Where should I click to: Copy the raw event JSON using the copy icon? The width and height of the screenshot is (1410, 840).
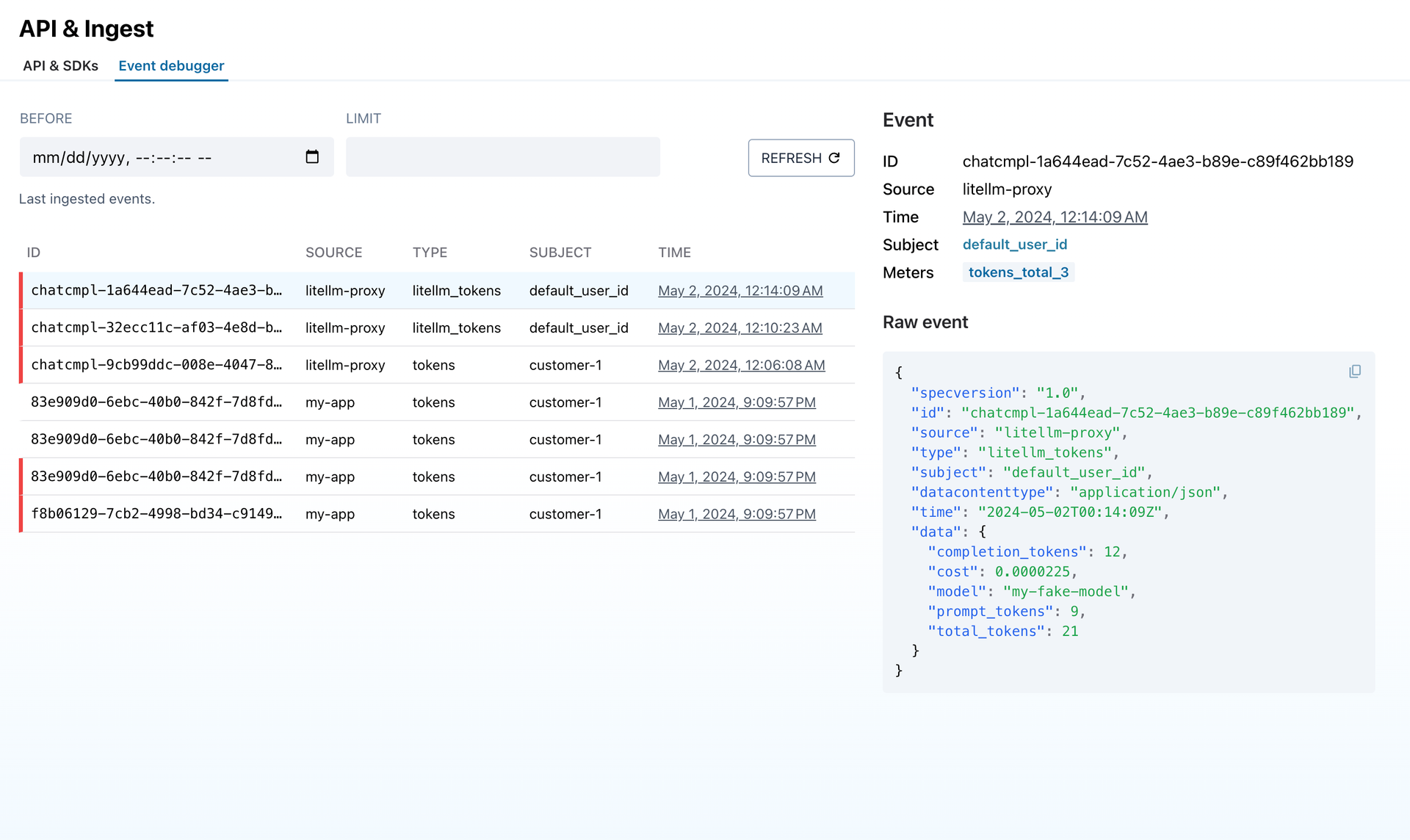[1355, 372]
